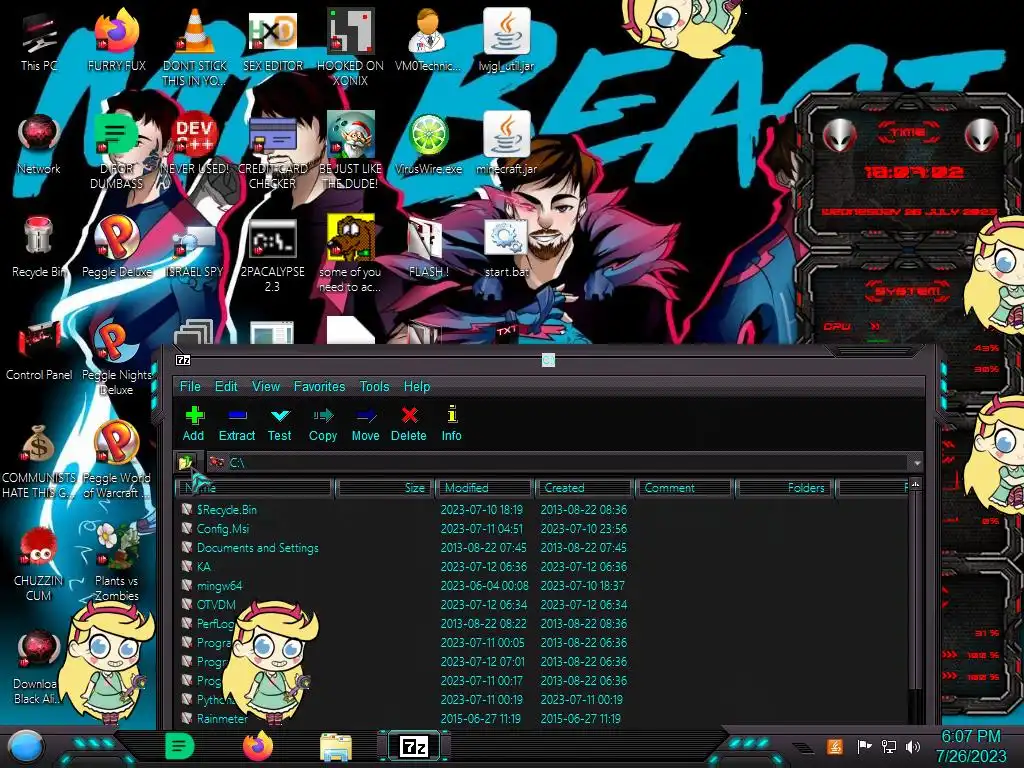Select the Network desktop icon
This screenshot has width=1024, height=768.
click(x=39, y=144)
